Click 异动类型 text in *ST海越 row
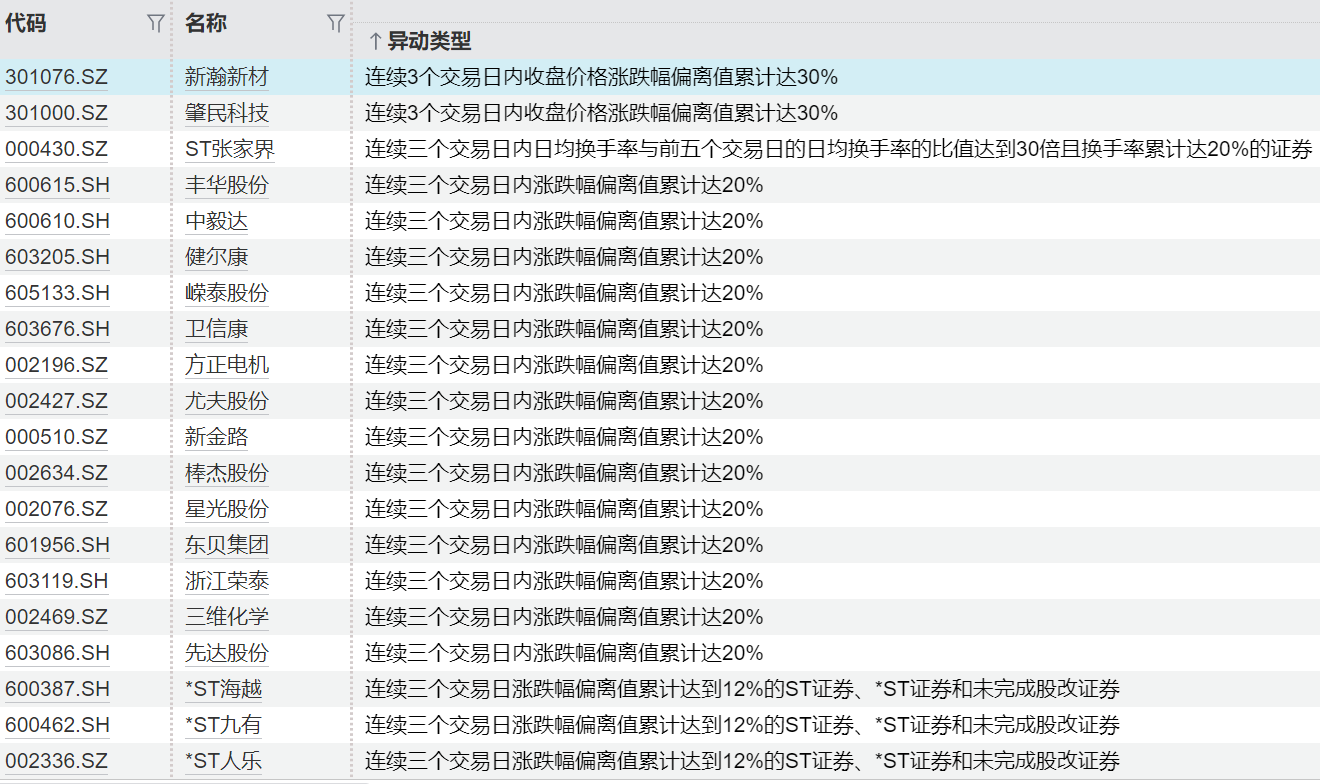Viewport: 1320px width, 784px height. coord(742,689)
